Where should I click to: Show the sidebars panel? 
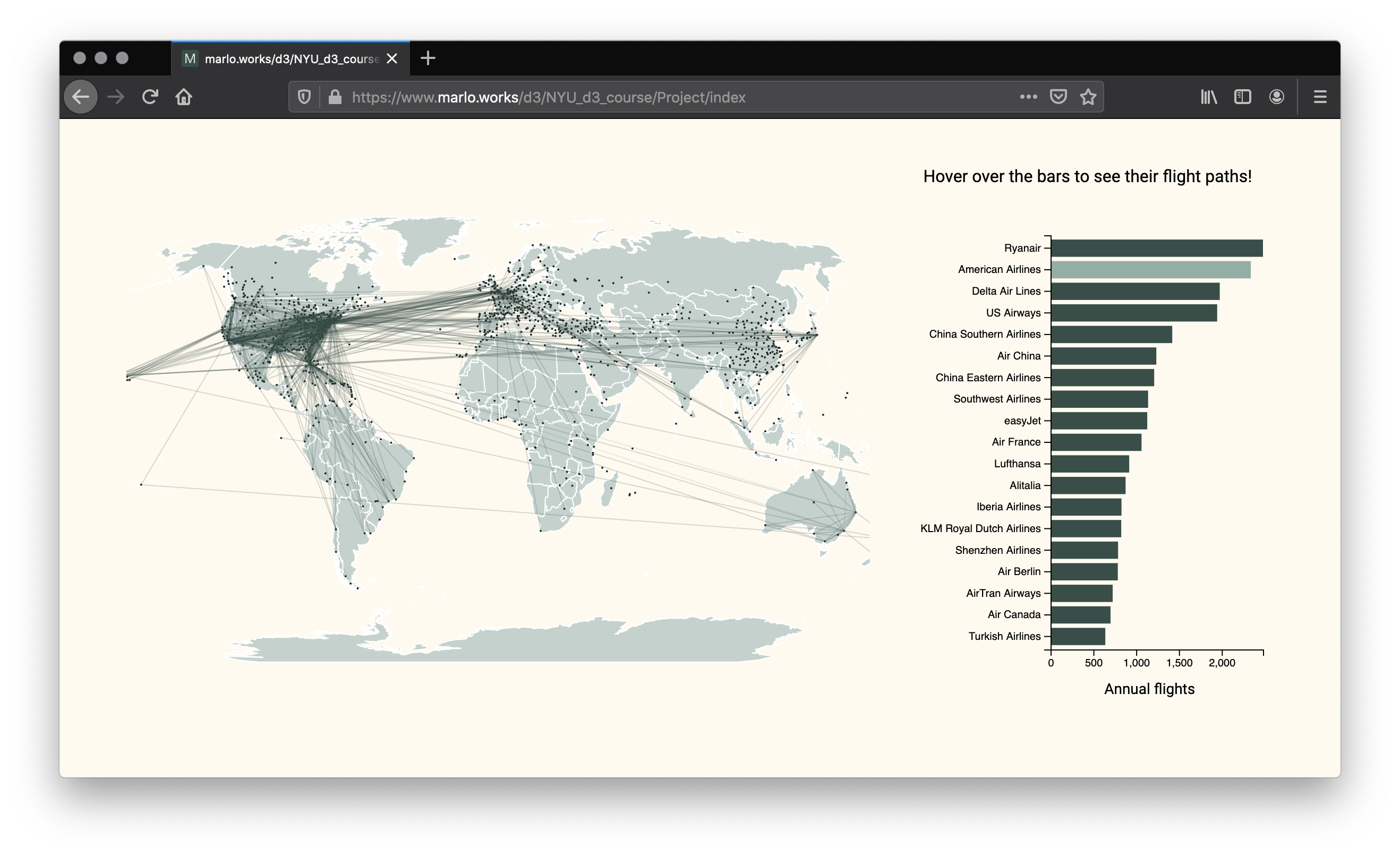click(x=1243, y=97)
